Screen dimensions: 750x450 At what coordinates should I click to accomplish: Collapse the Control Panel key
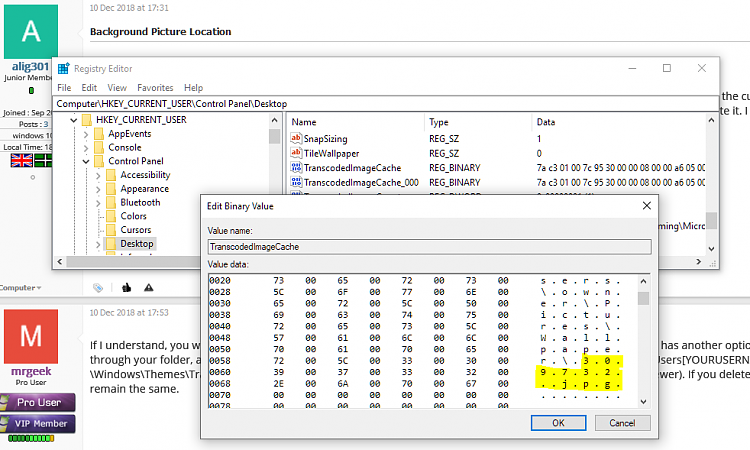coord(86,162)
